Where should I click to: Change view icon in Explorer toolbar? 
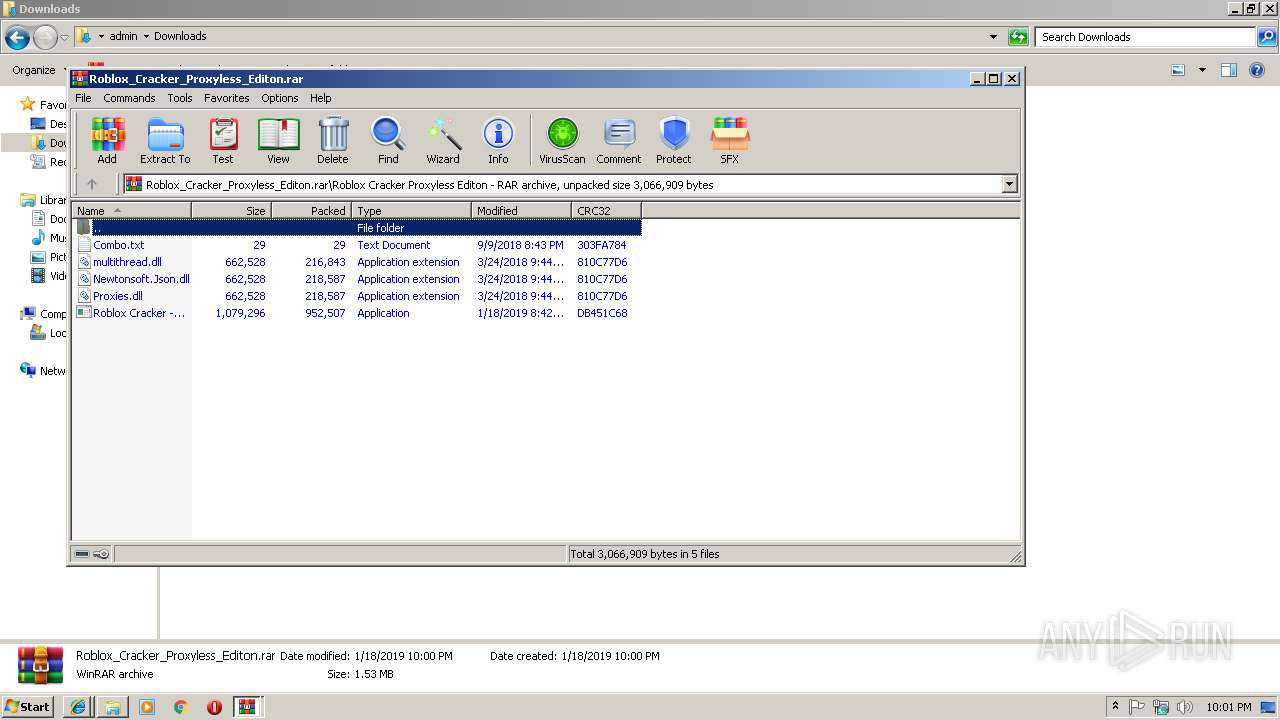pyautogui.click(x=1178, y=70)
